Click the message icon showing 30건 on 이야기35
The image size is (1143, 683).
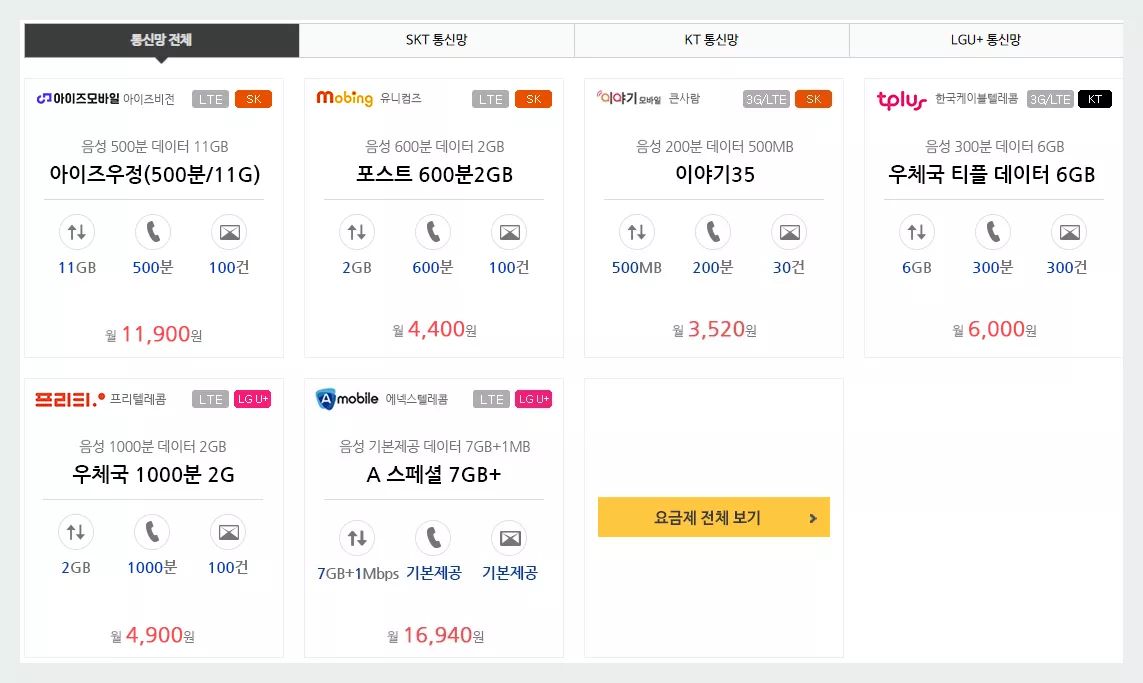tap(788, 233)
